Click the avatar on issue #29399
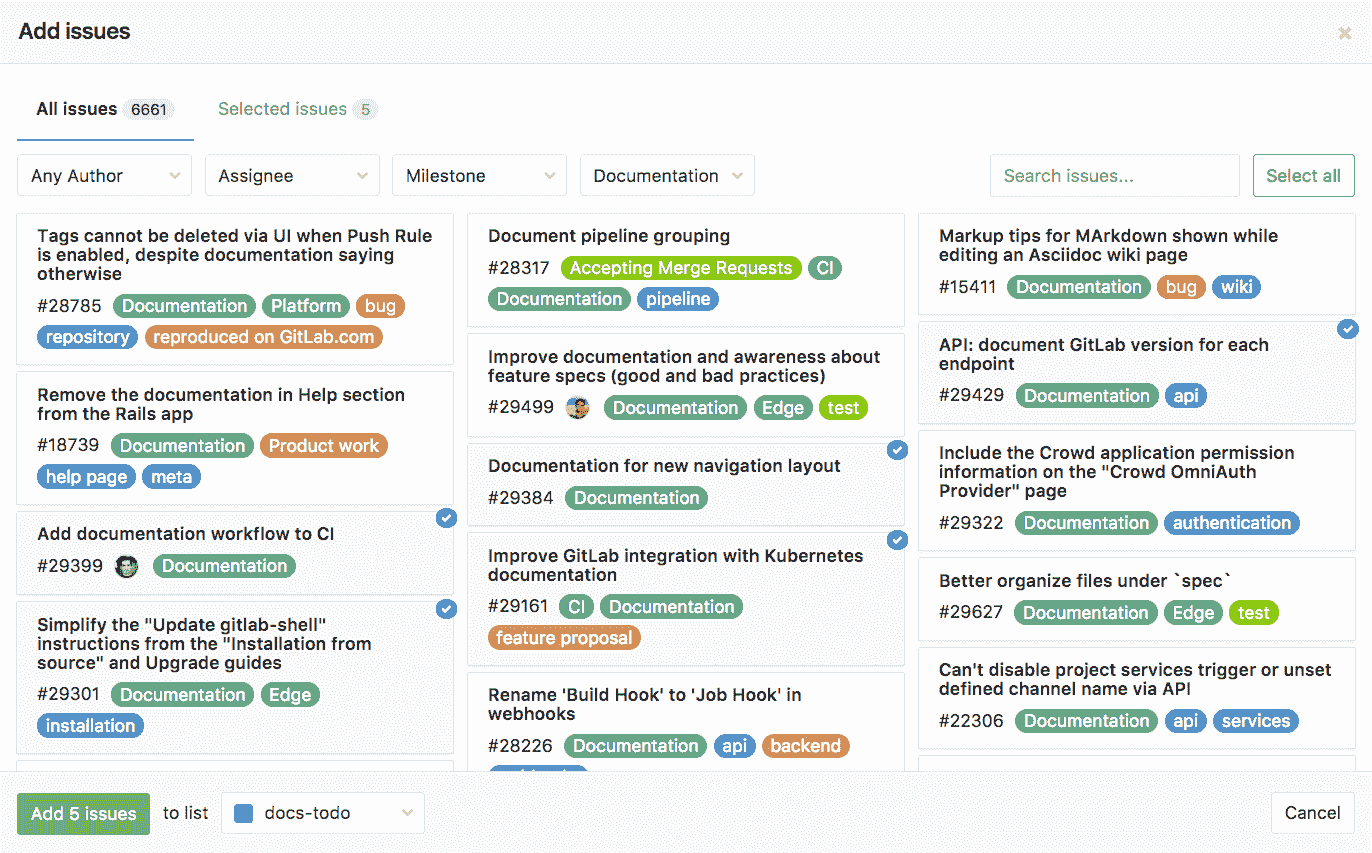 pyautogui.click(x=126, y=566)
